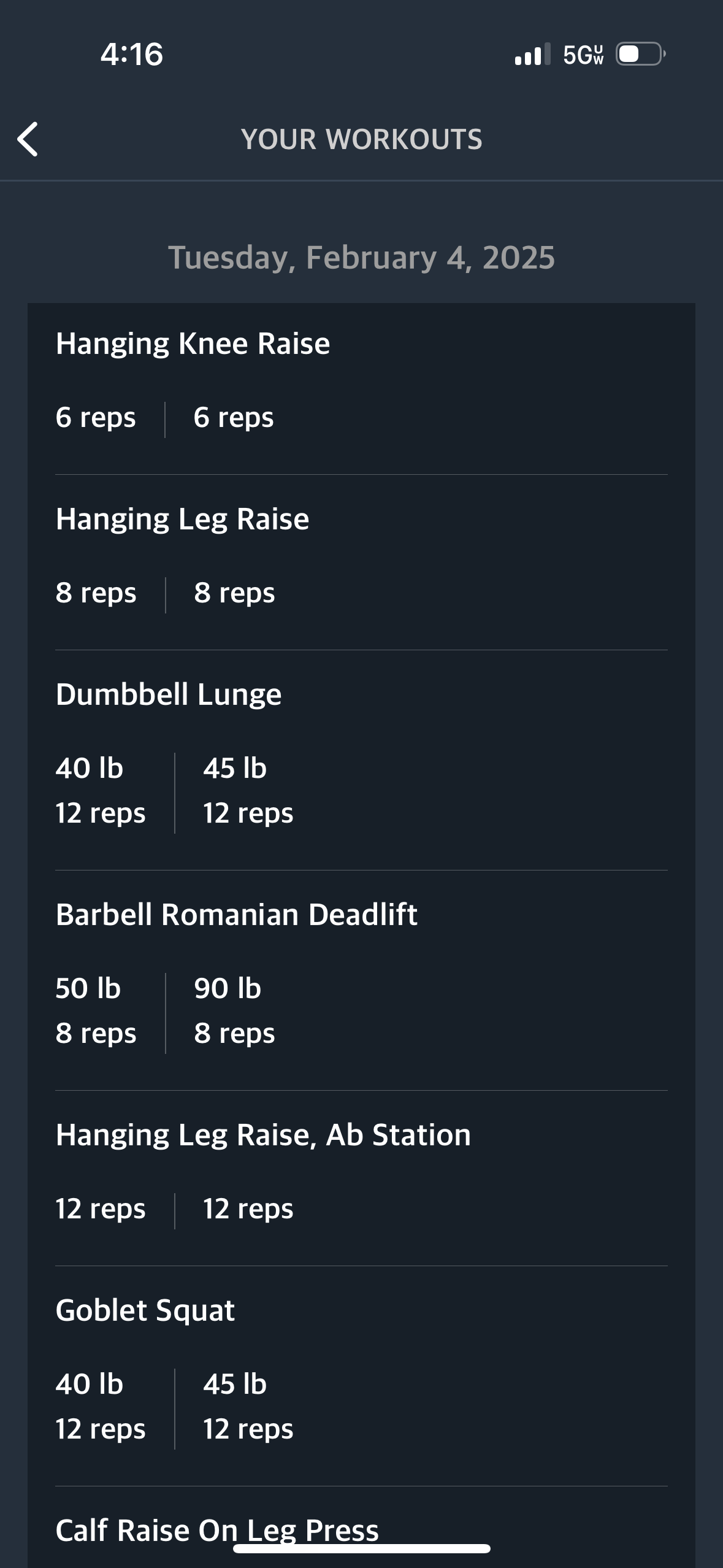Tap the battery indicator icon
Screen dimensions: 723x1568
pyautogui.click(x=641, y=54)
